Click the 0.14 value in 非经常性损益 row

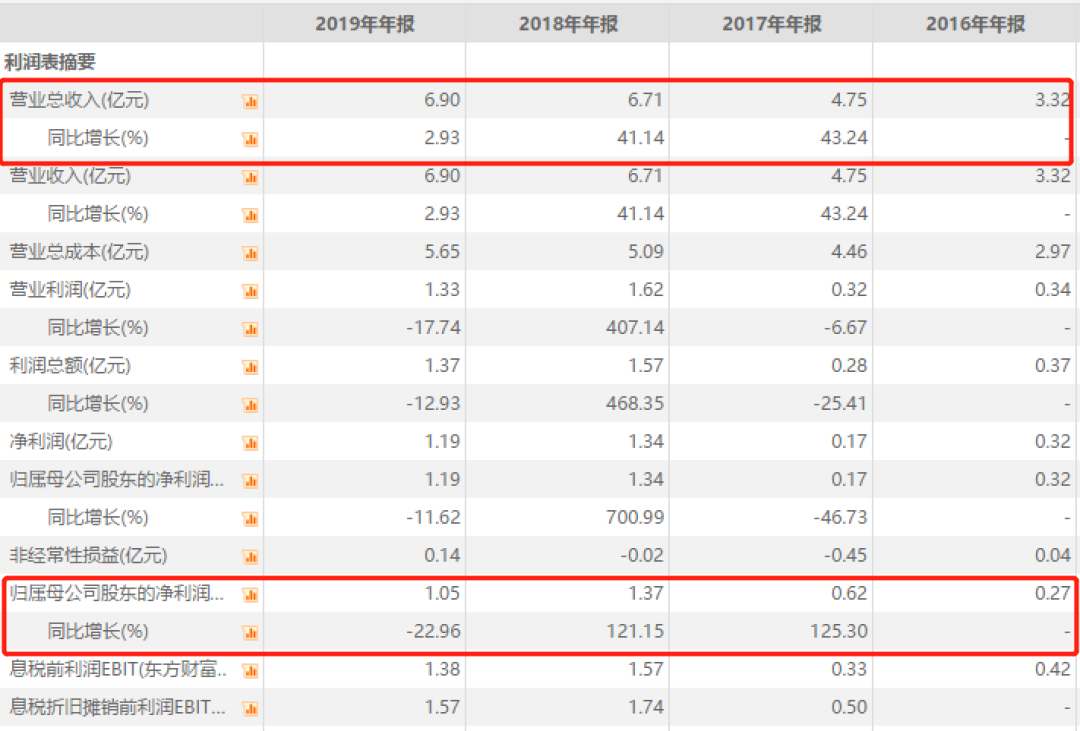(442, 555)
